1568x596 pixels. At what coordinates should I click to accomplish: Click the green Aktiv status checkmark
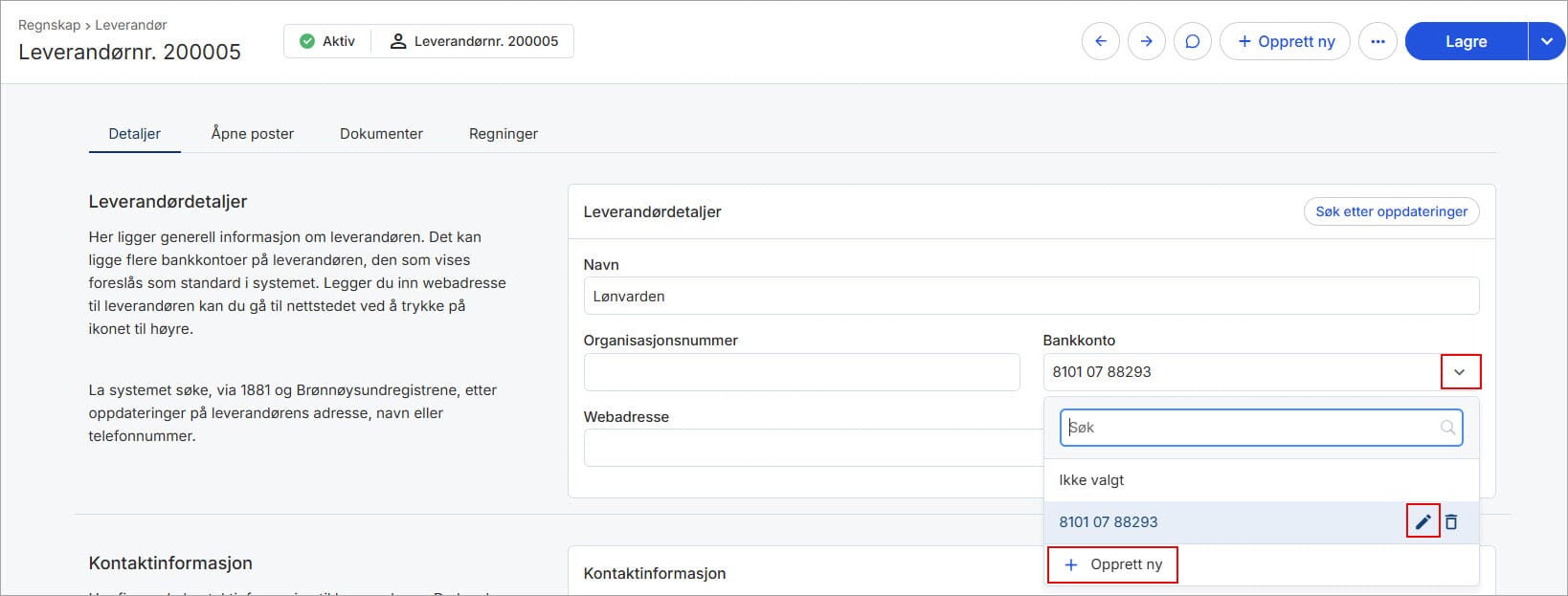(306, 41)
